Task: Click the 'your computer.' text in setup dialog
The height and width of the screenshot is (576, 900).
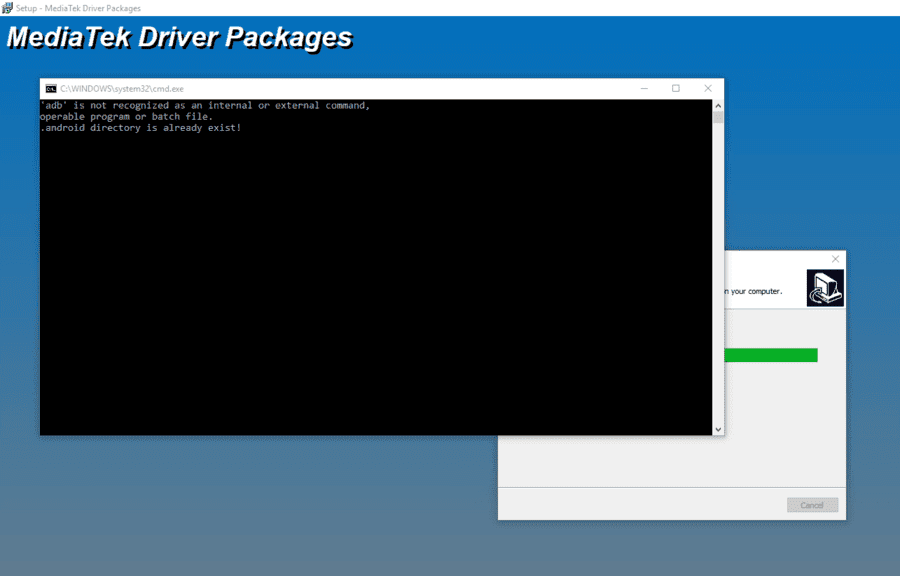Action: pos(756,291)
